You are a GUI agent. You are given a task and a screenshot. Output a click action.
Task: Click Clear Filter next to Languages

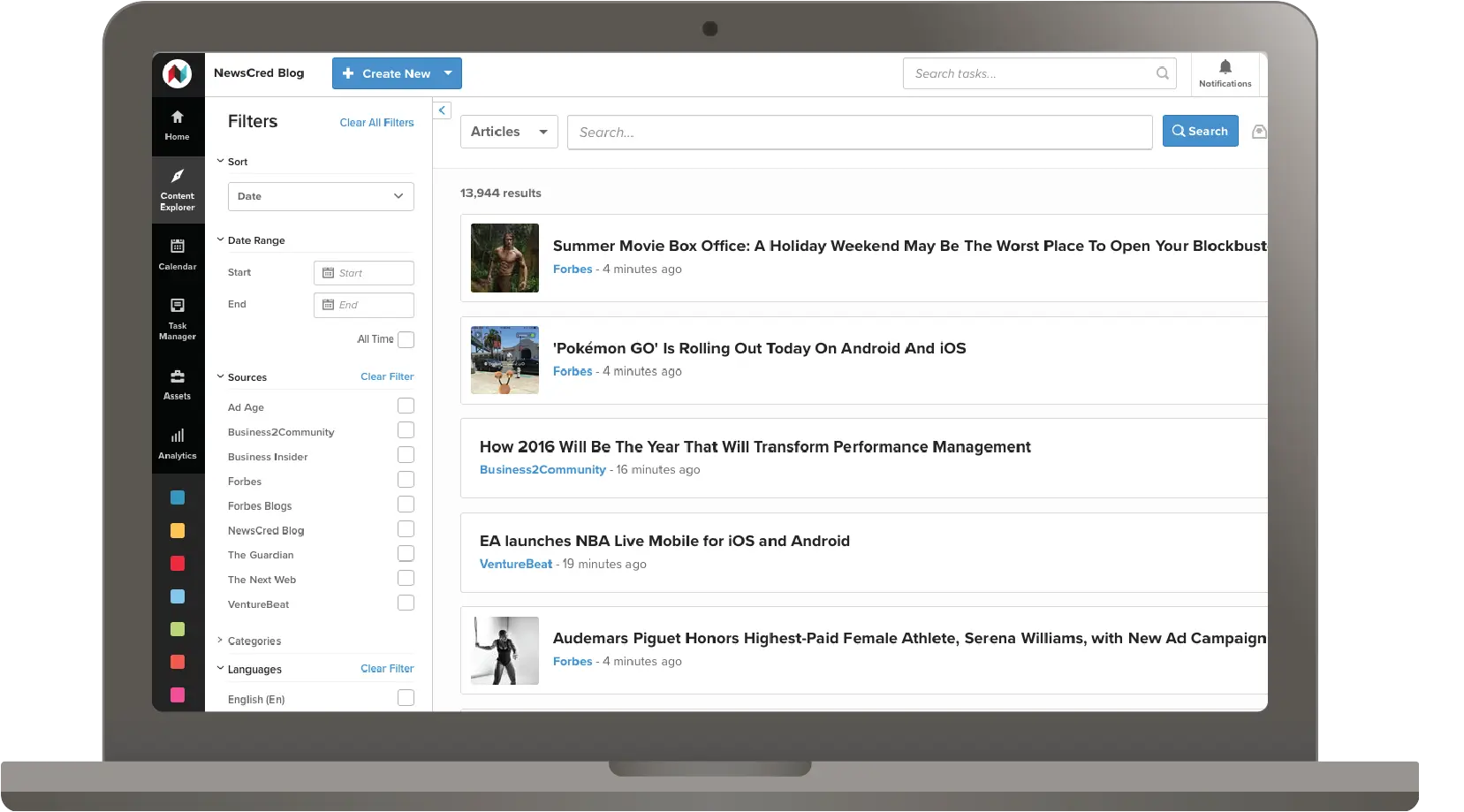tap(387, 669)
